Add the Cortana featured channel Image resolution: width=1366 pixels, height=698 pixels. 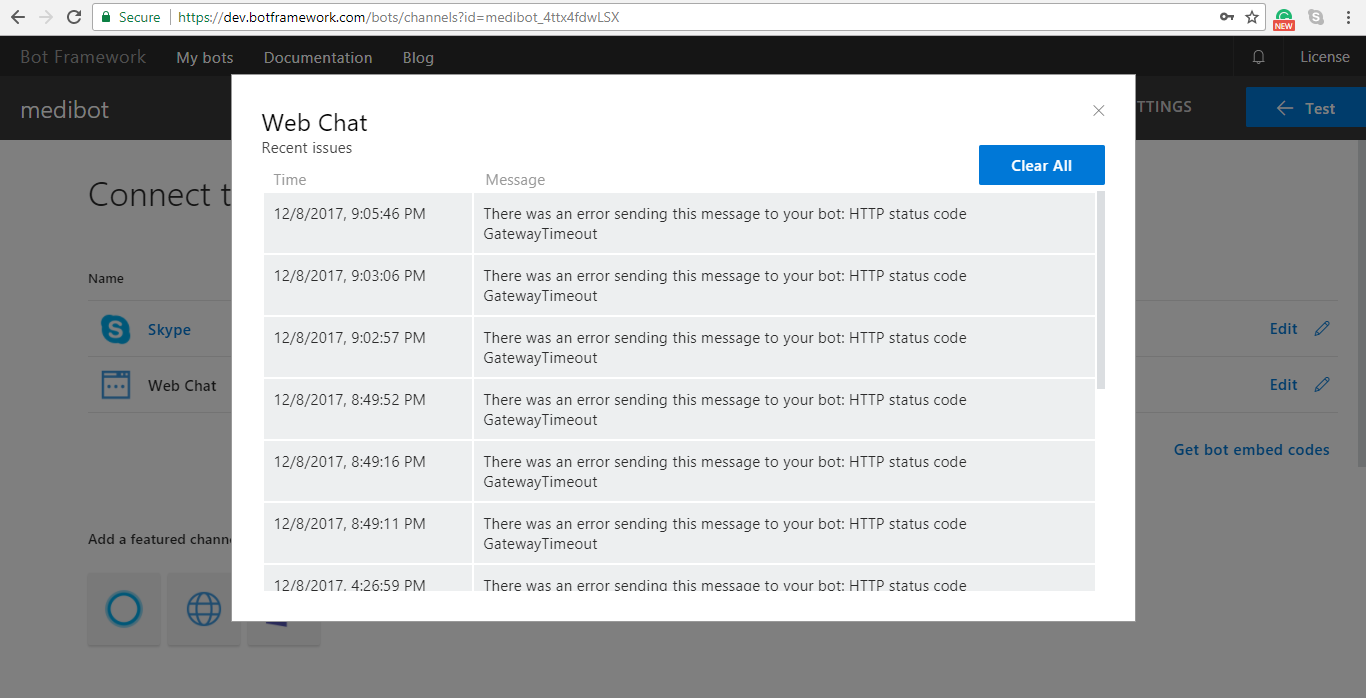coord(124,608)
